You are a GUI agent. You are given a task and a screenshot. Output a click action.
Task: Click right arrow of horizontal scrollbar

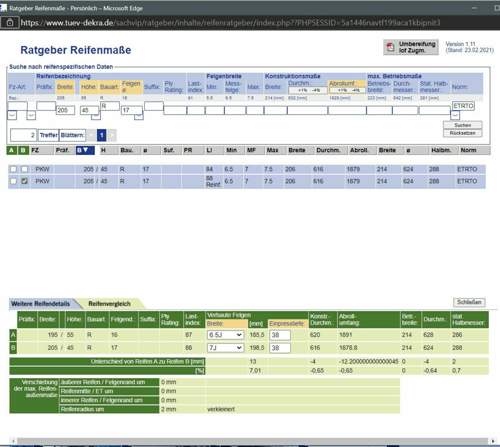(x=492, y=441)
